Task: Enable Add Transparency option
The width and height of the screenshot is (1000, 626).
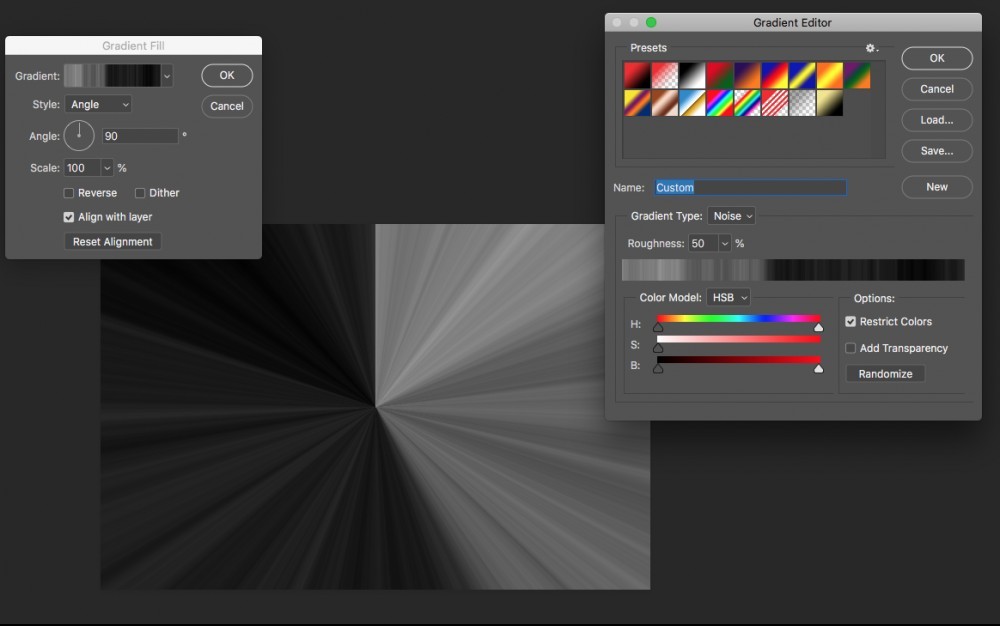Action: [x=850, y=348]
